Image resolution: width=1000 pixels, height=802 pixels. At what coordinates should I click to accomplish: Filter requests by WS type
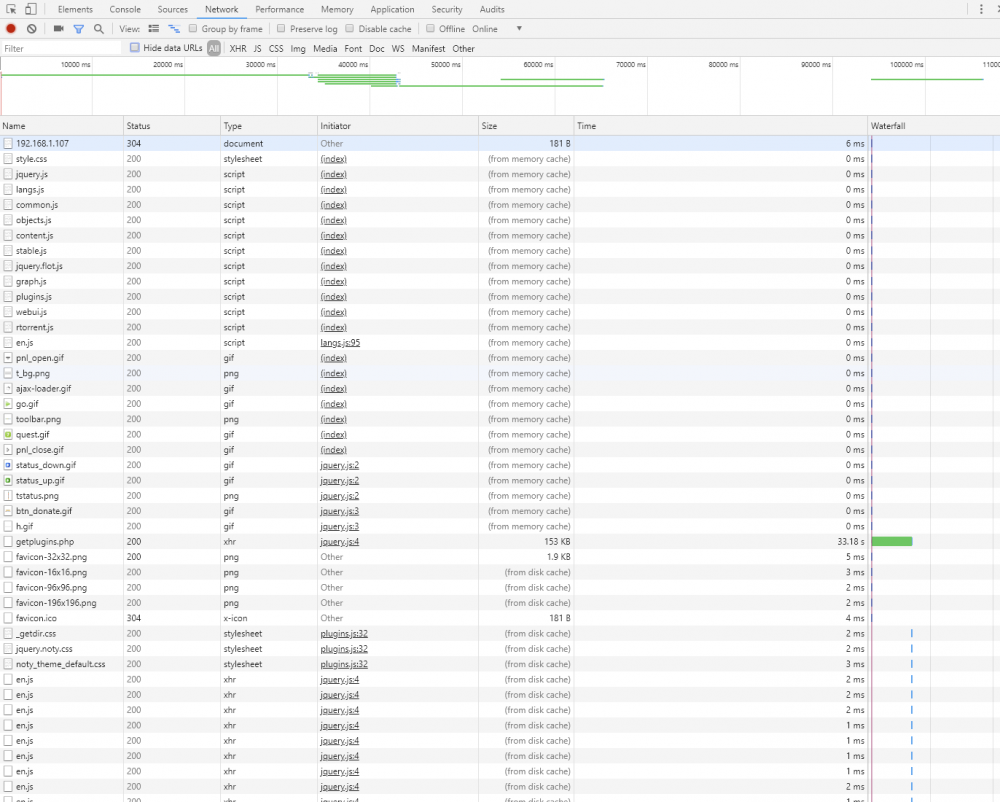[398, 48]
